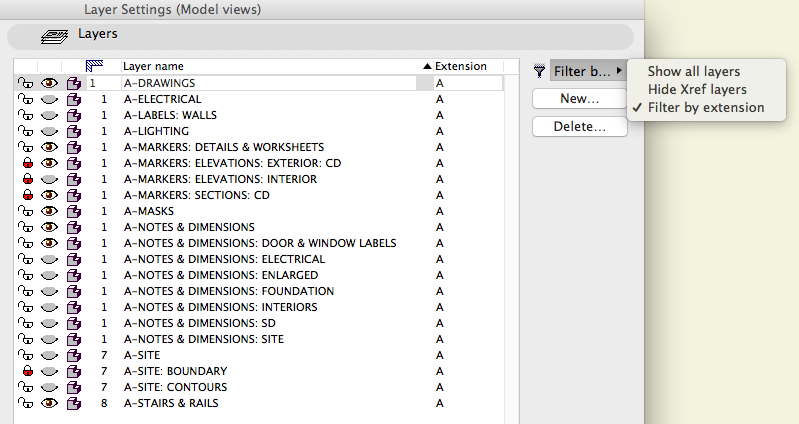Show the A-SITE: CONTOURS layer

[49, 387]
